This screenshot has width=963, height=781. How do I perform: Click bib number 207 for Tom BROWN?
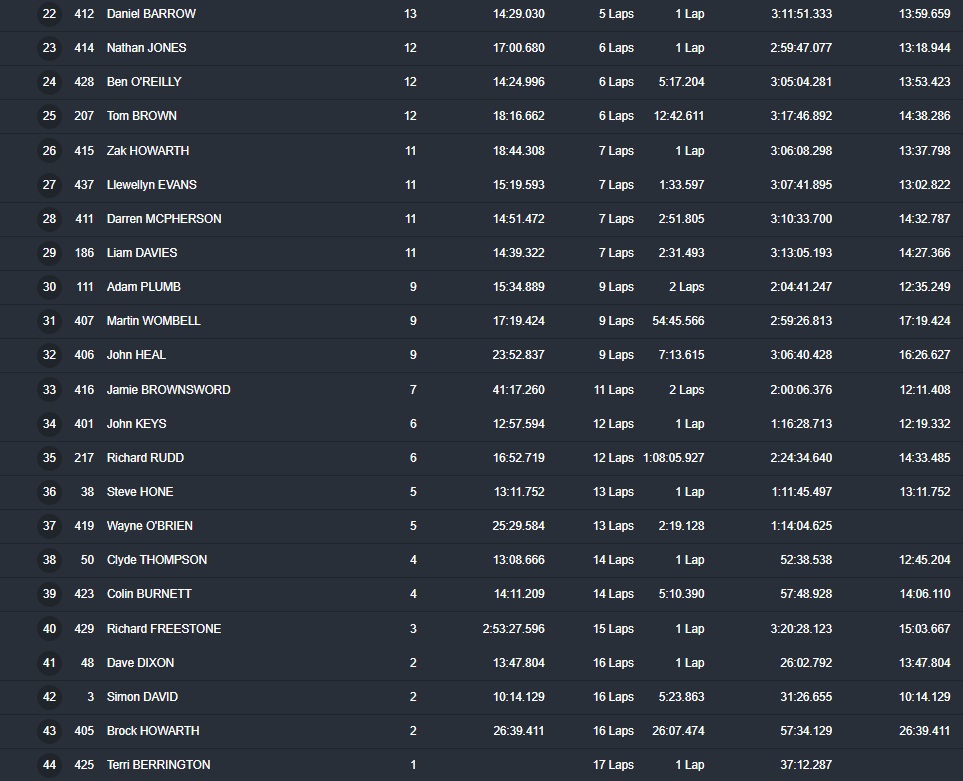84,116
